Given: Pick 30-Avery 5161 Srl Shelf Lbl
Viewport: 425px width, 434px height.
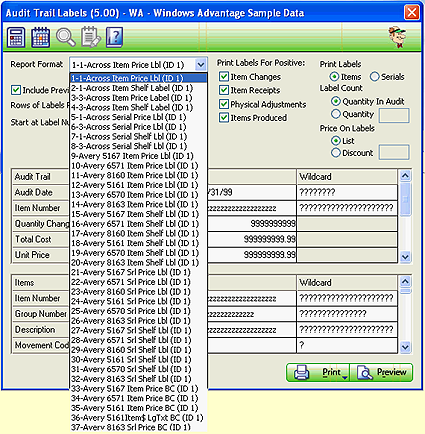Looking at the screenshot, I should pyautogui.click(x=138, y=359).
